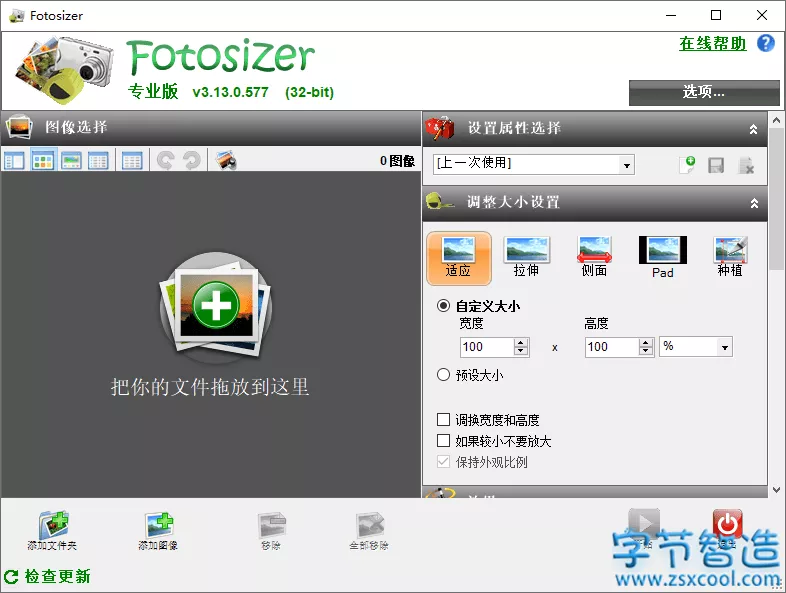The height and width of the screenshot is (593, 786).
Task: Select the 侧面 (Side) resize mode
Action: [x=595, y=257]
